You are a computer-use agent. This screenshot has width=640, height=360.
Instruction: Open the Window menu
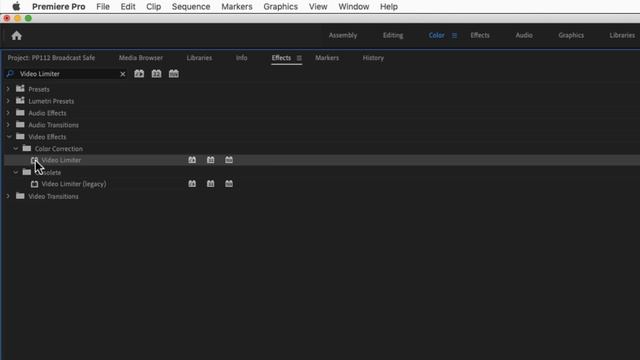(354, 7)
